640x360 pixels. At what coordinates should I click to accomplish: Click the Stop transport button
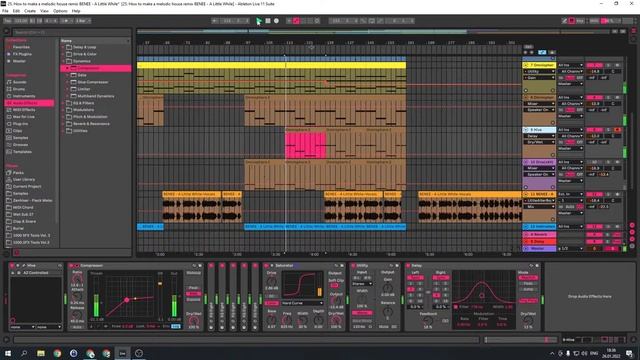tap(268, 21)
